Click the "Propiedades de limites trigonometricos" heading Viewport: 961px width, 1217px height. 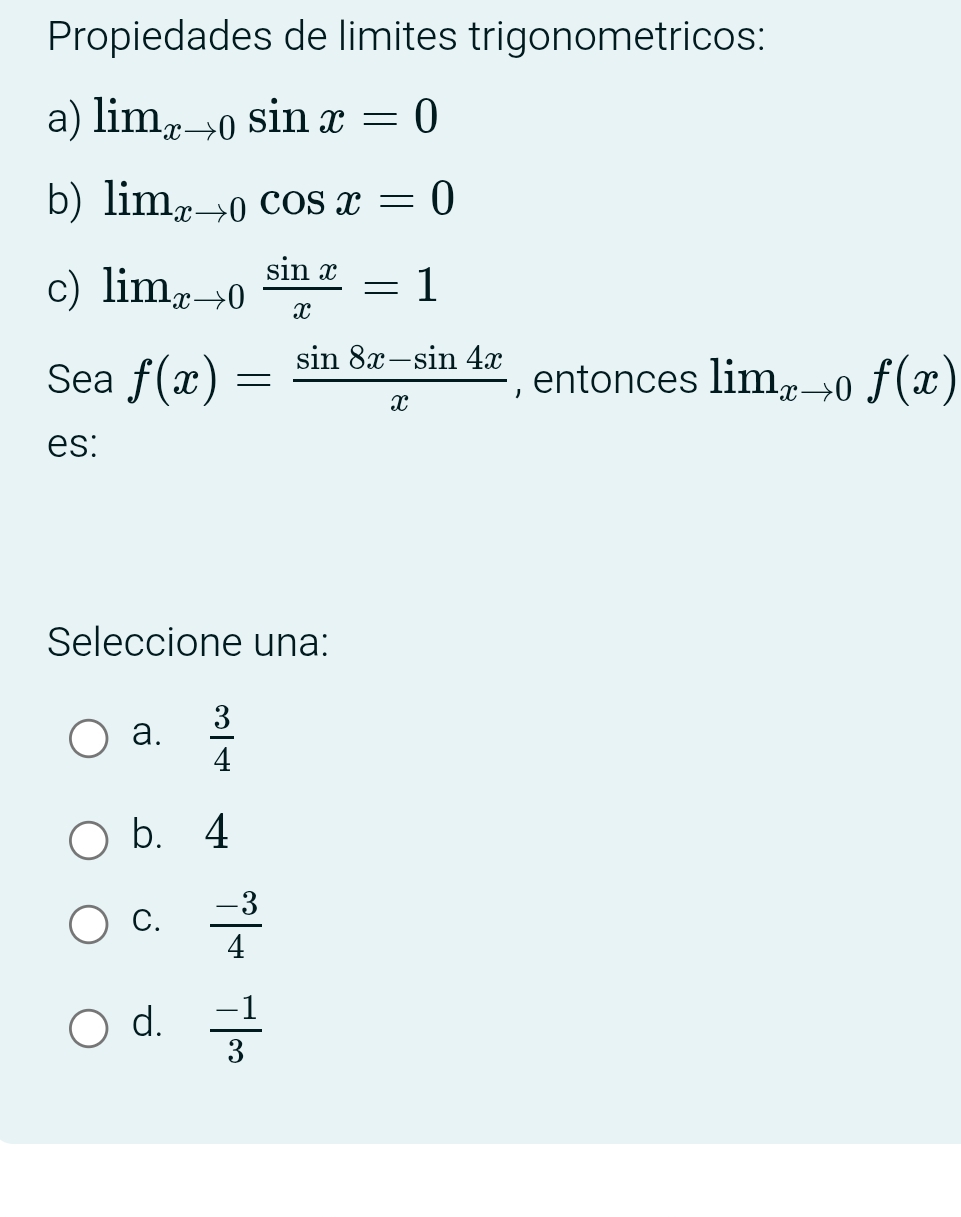(x=406, y=37)
